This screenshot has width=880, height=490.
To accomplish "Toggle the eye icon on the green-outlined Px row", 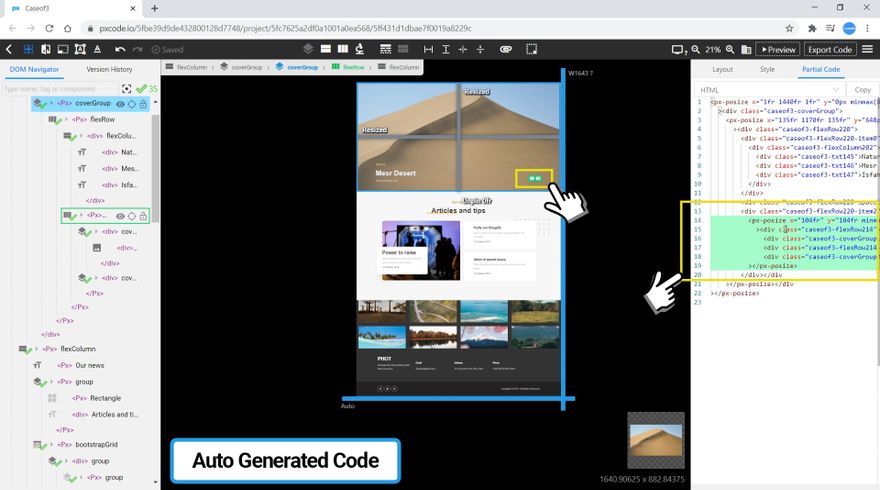I will coord(120,215).
